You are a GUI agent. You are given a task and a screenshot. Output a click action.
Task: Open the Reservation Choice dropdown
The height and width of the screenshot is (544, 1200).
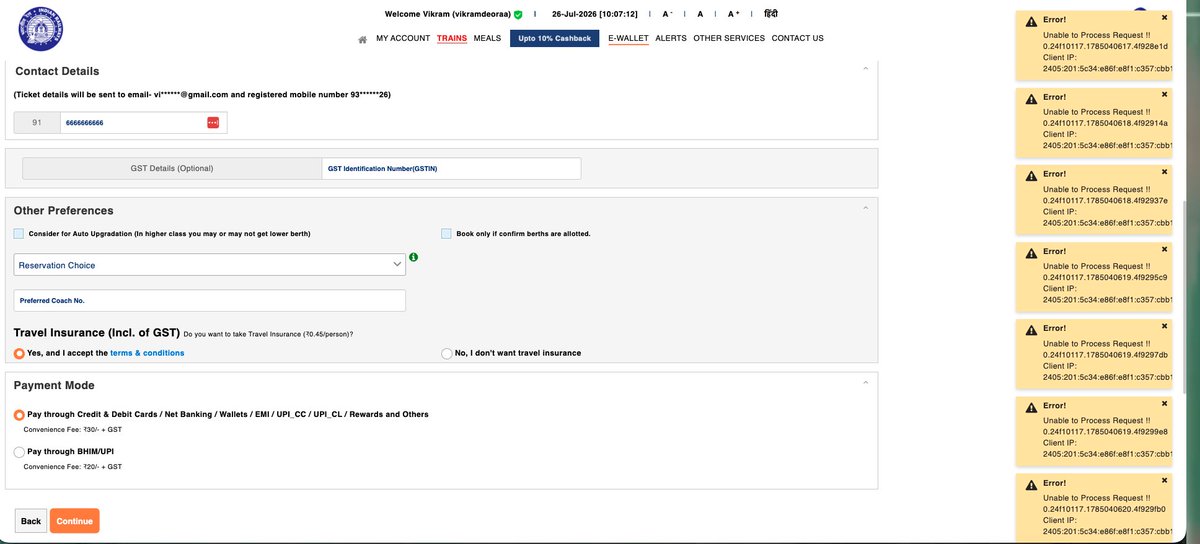(x=210, y=265)
